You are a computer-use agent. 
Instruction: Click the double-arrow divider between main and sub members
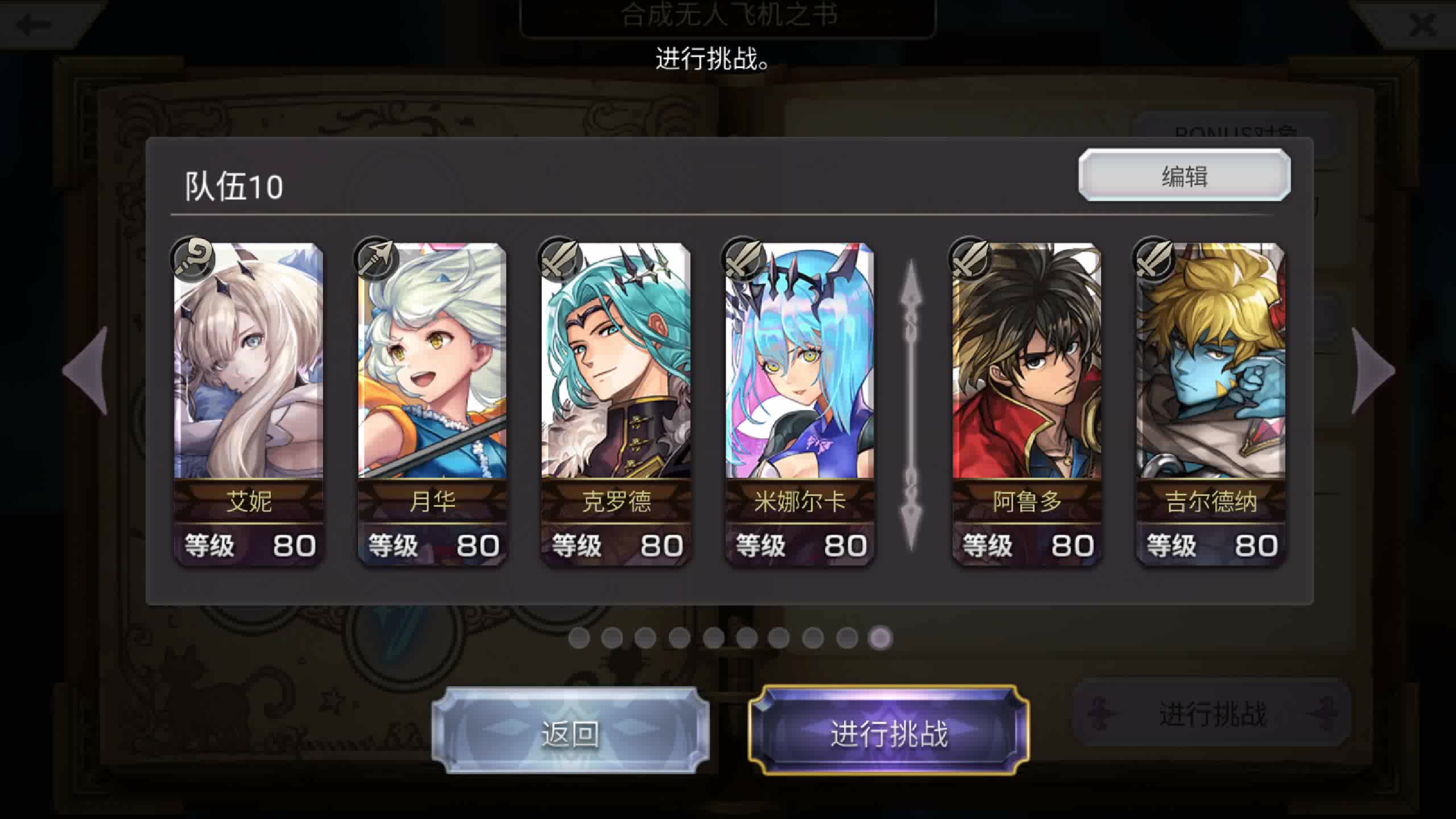tap(912, 405)
